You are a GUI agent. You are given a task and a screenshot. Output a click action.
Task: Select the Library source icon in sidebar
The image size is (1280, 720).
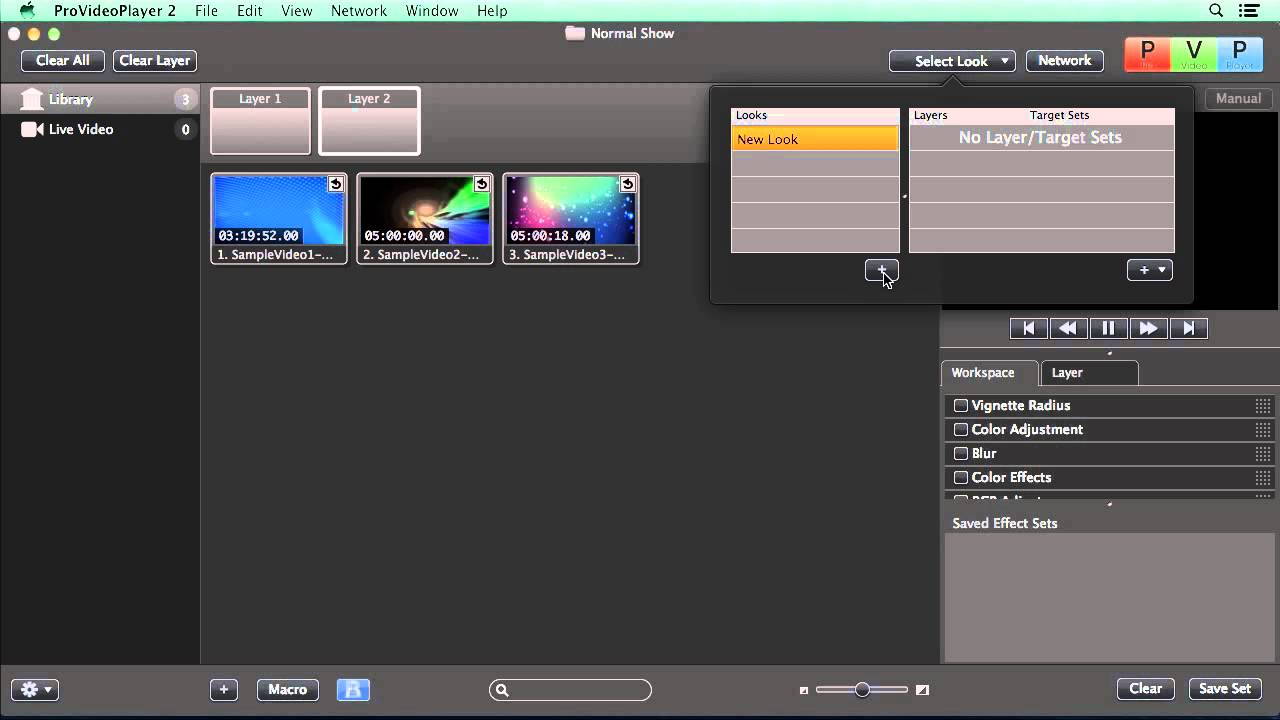[32, 99]
